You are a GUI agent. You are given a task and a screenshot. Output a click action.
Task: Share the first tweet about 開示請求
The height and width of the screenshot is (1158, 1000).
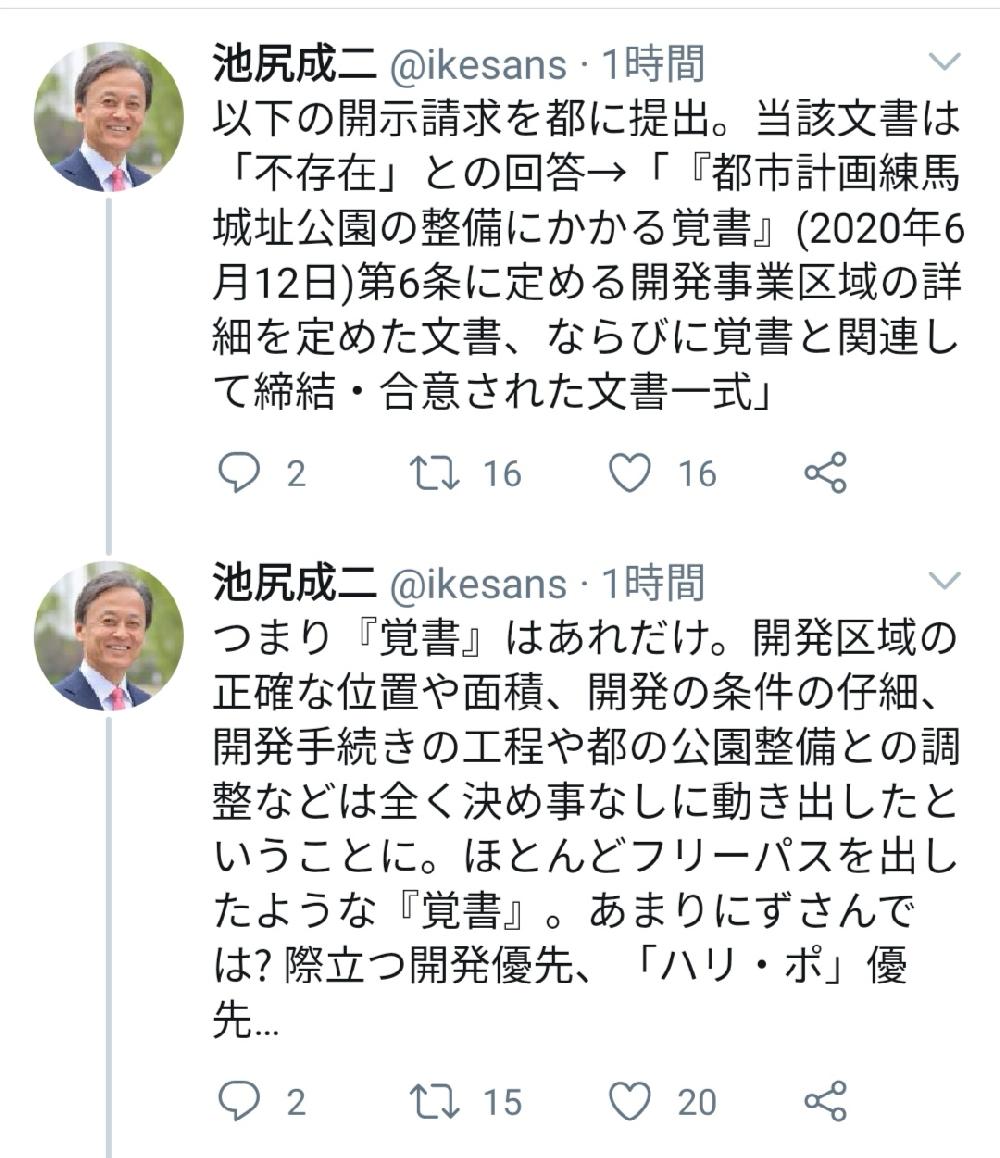click(x=825, y=473)
